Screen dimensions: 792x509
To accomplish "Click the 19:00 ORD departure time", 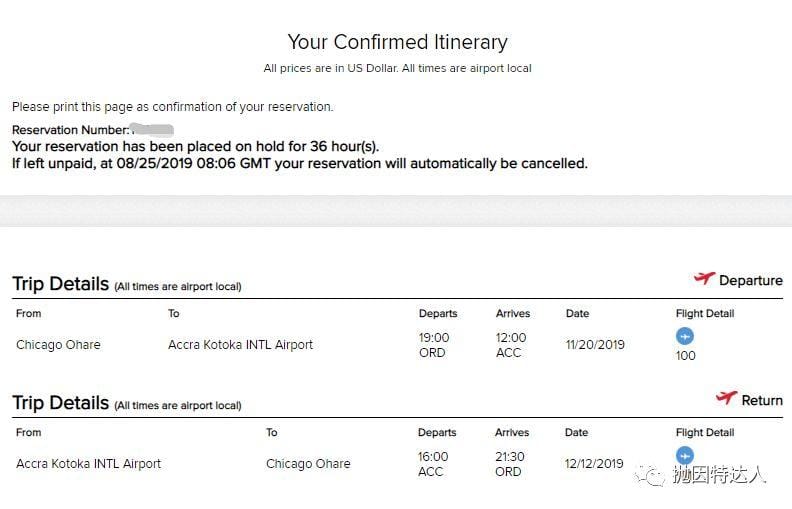I will [x=434, y=345].
